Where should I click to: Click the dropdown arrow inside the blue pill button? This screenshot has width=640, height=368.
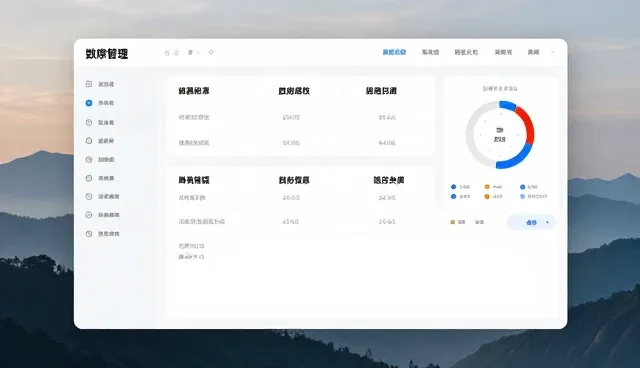click(x=547, y=222)
